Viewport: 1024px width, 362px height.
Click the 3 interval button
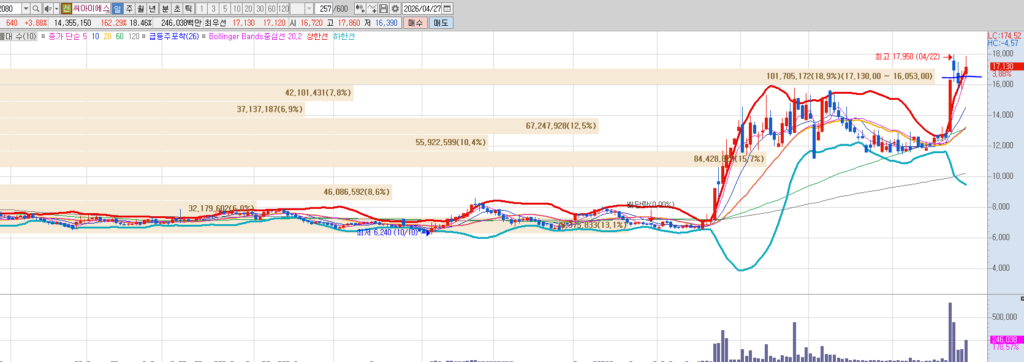(x=214, y=8)
